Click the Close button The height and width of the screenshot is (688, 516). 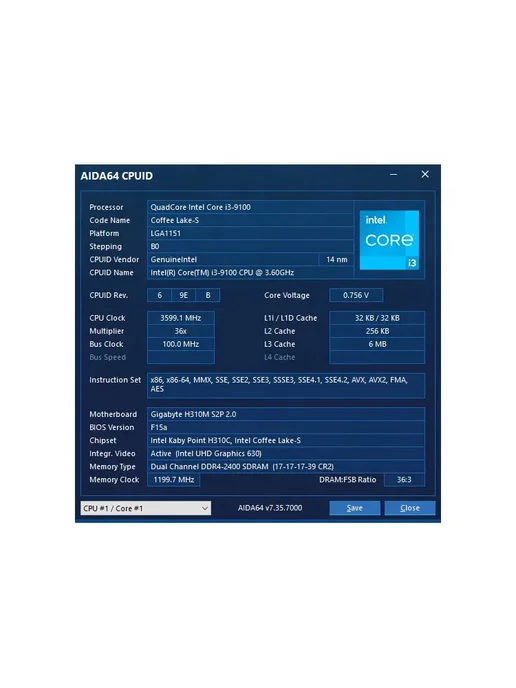410,508
